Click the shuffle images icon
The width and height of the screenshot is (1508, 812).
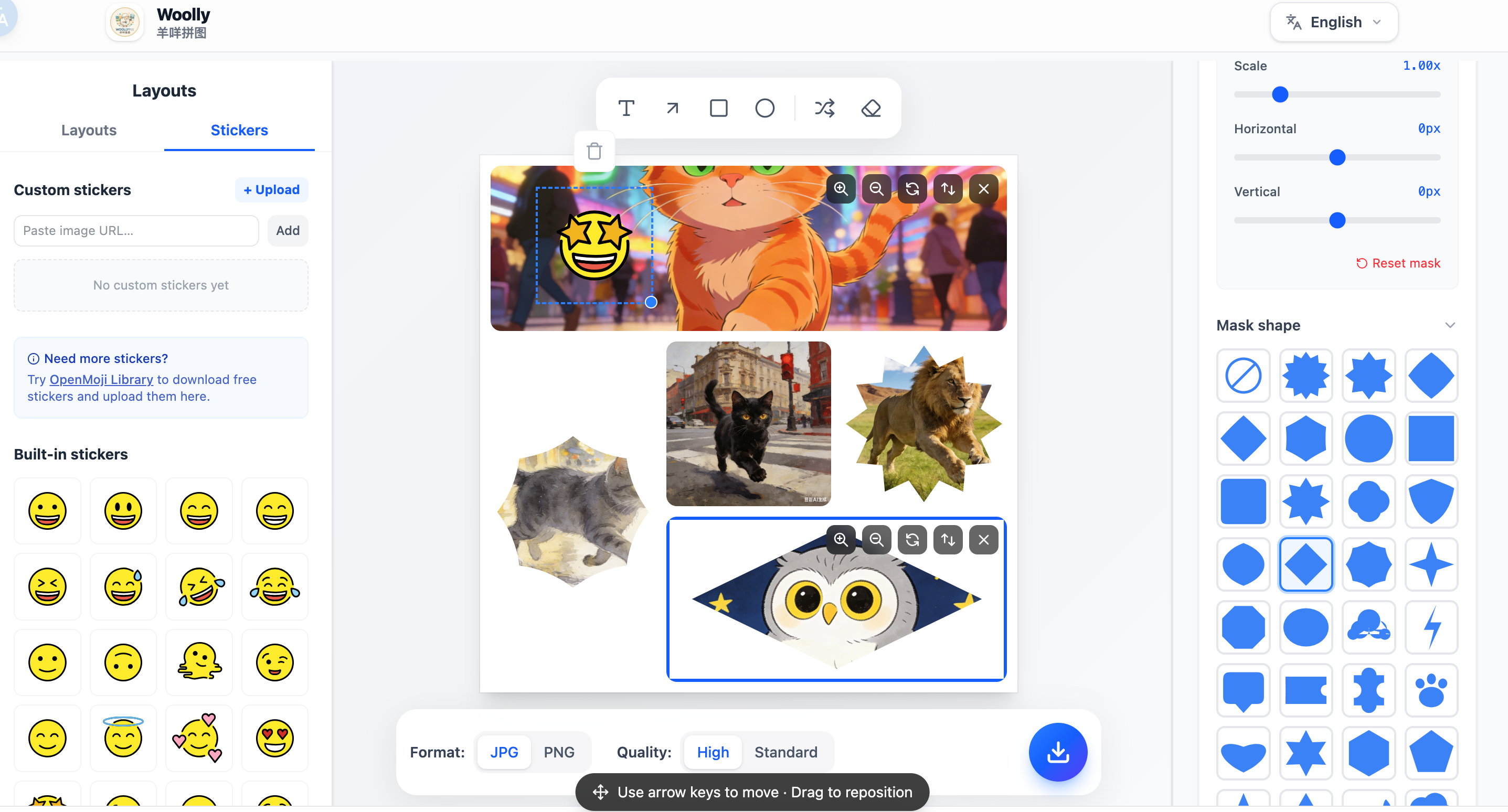[824, 108]
